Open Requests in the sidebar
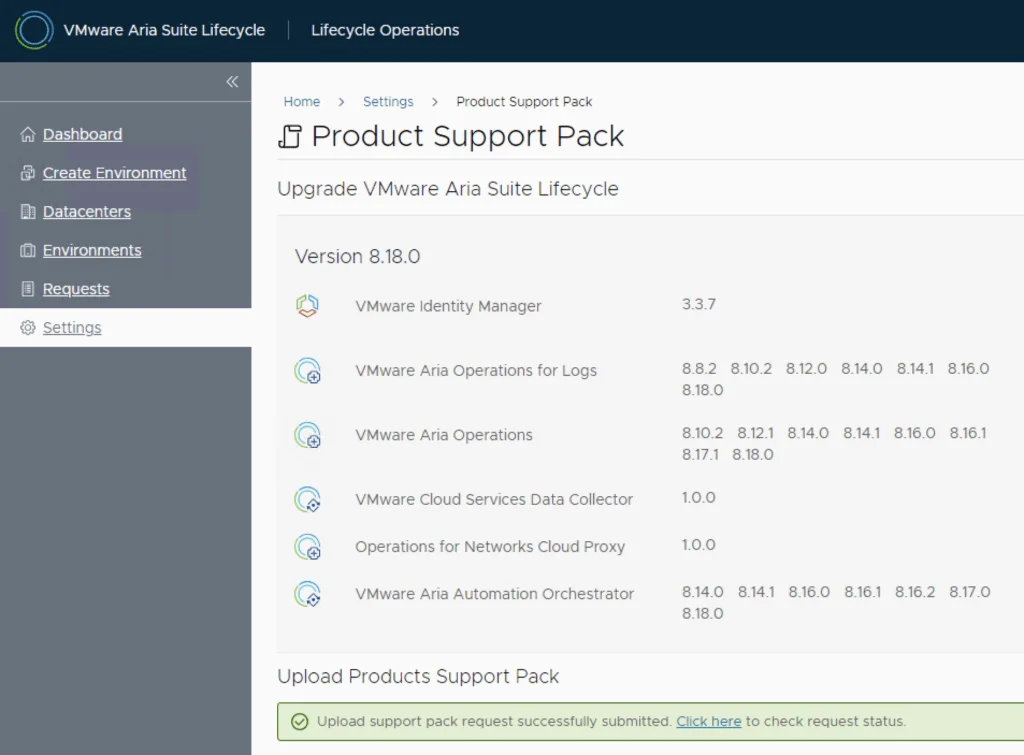 (76, 289)
